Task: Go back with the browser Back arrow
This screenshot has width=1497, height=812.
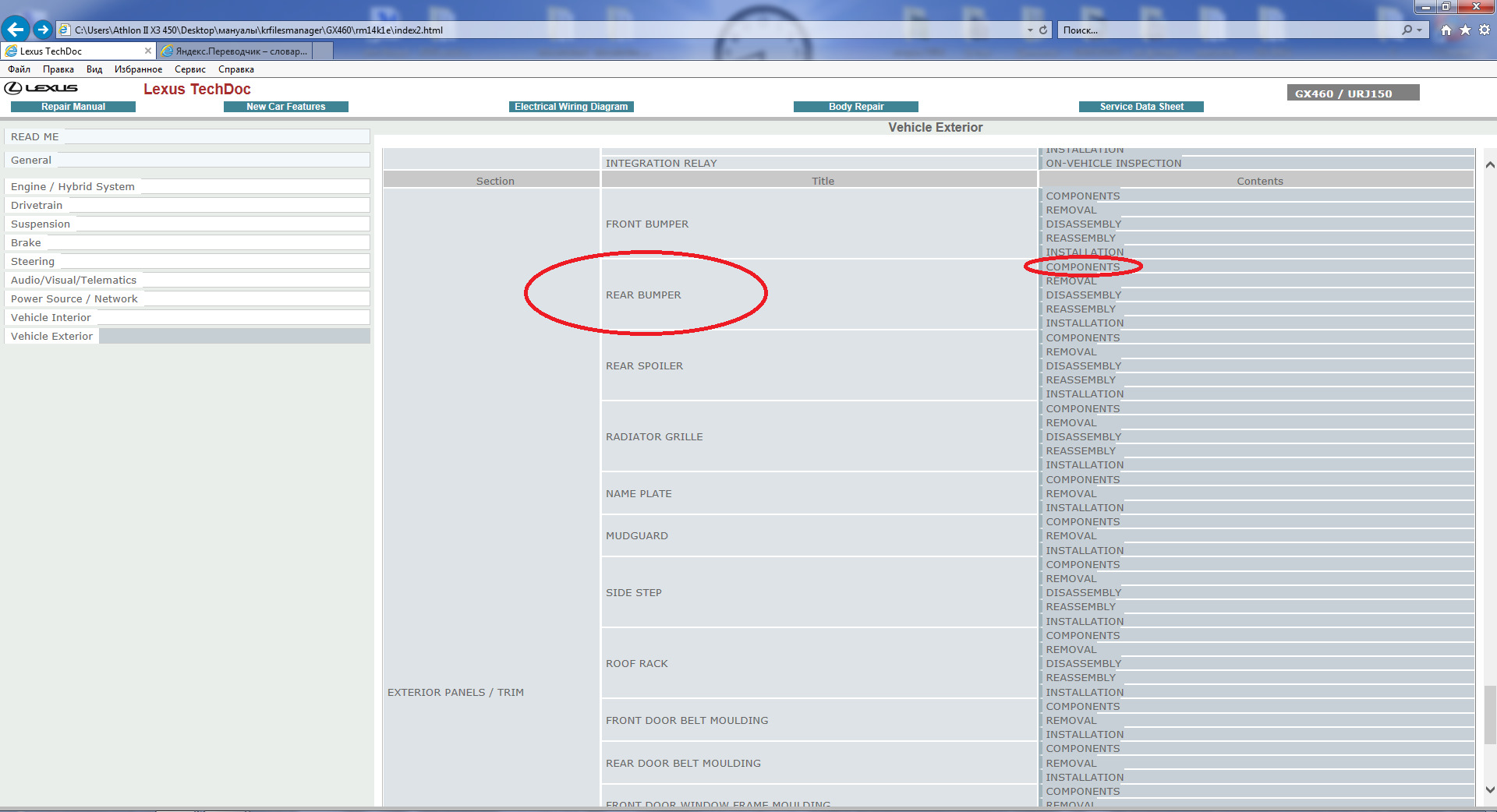Action: coord(16,30)
